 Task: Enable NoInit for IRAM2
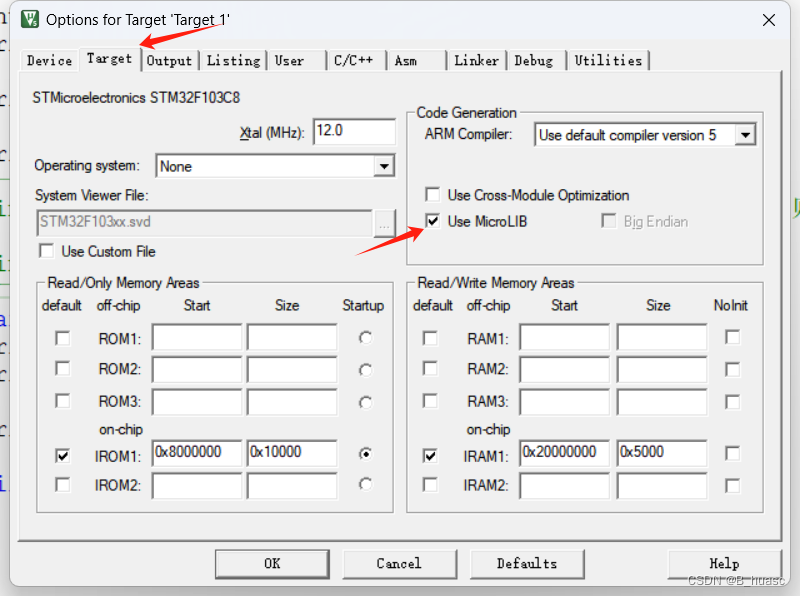pyautogui.click(x=733, y=486)
